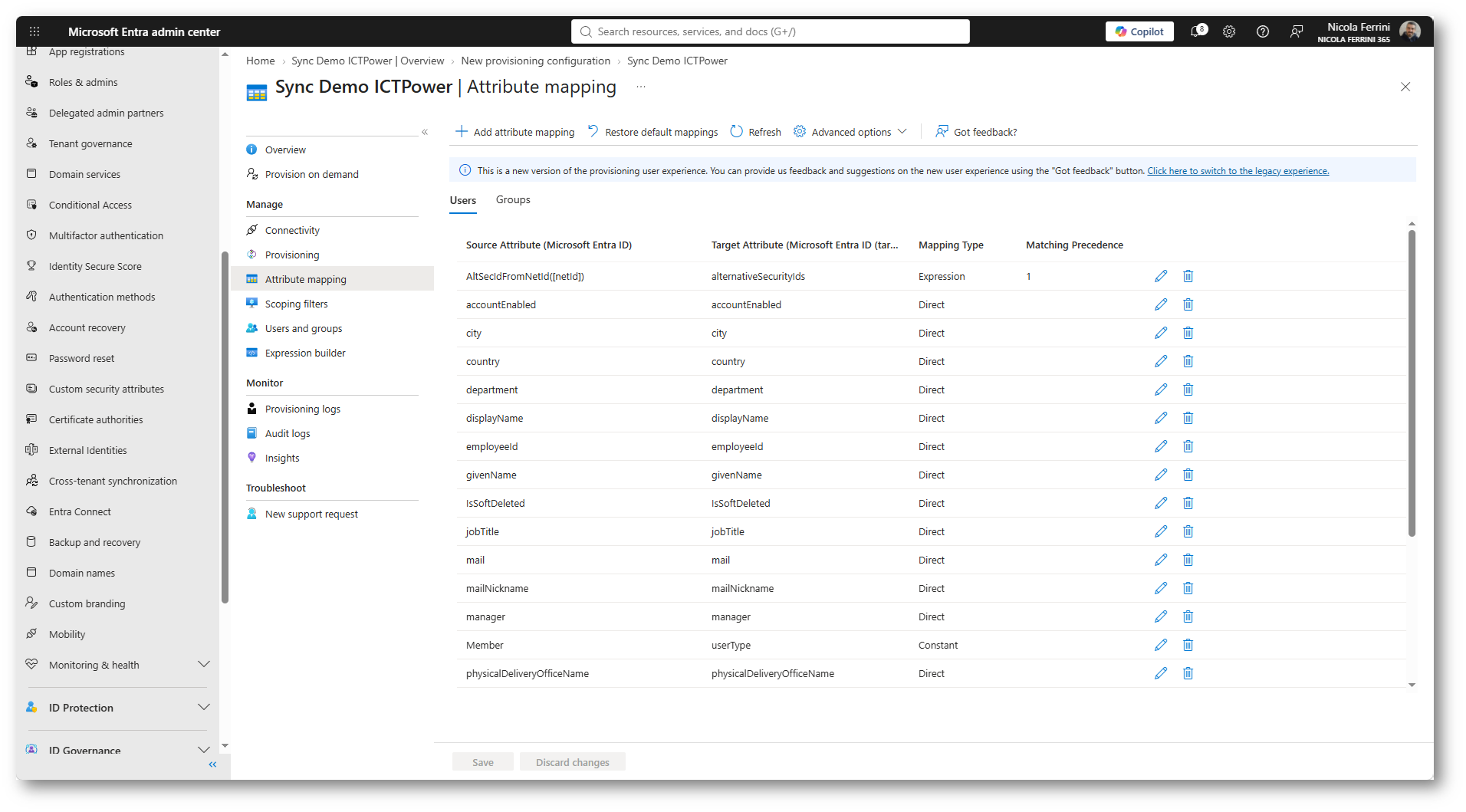Delete the mail attribute mapping
Screen dimensions: 1466x812
coord(1188,560)
